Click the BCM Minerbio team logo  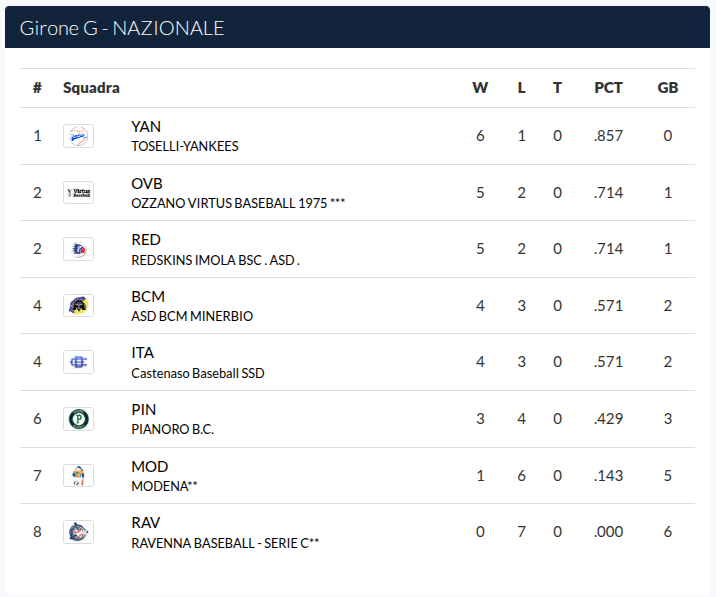point(79,306)
